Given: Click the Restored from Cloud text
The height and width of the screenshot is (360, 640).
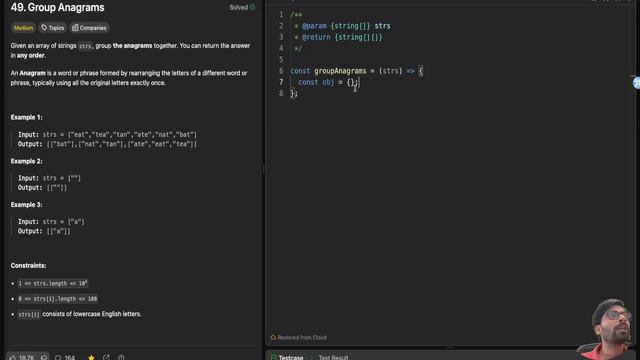Looking at the screenshot, I should coord(302,338).
